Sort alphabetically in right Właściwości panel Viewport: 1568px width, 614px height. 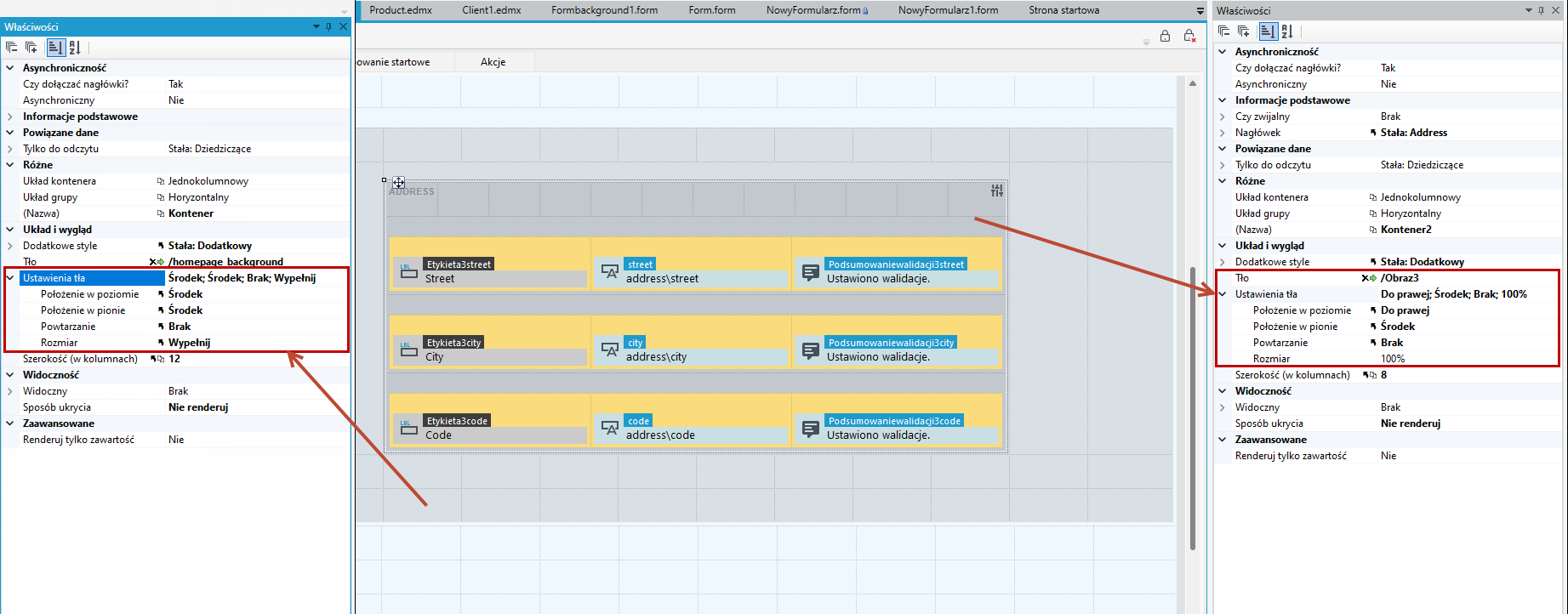[1287, 31]
